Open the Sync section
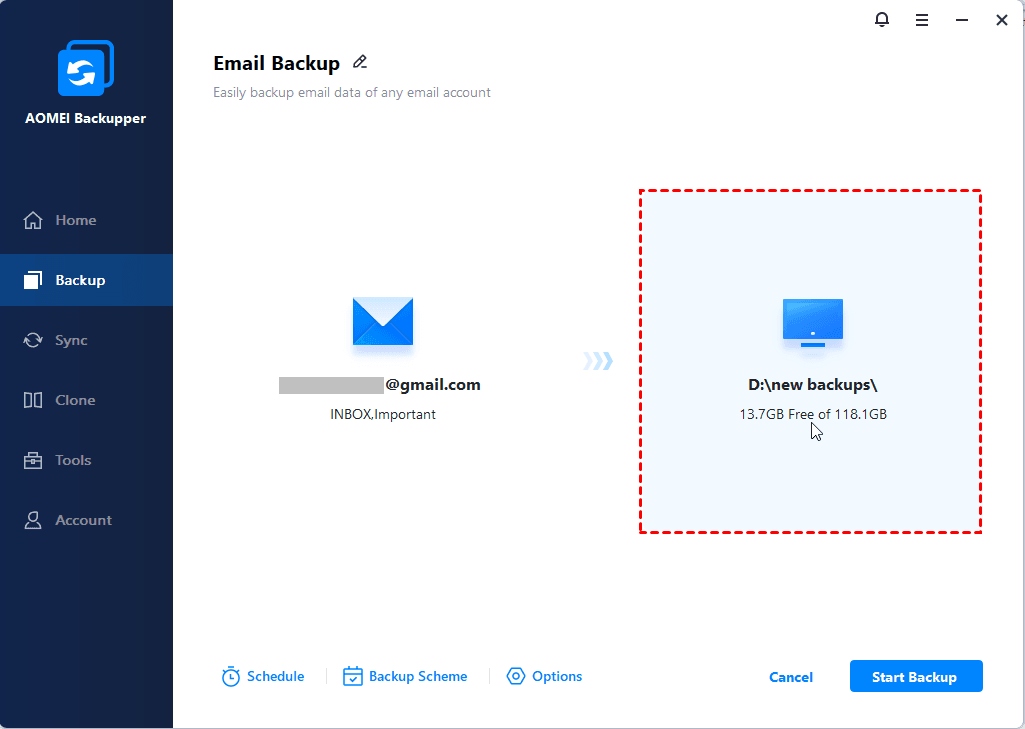This screenshot has height=729, width=1025. [x=71, y=340]
